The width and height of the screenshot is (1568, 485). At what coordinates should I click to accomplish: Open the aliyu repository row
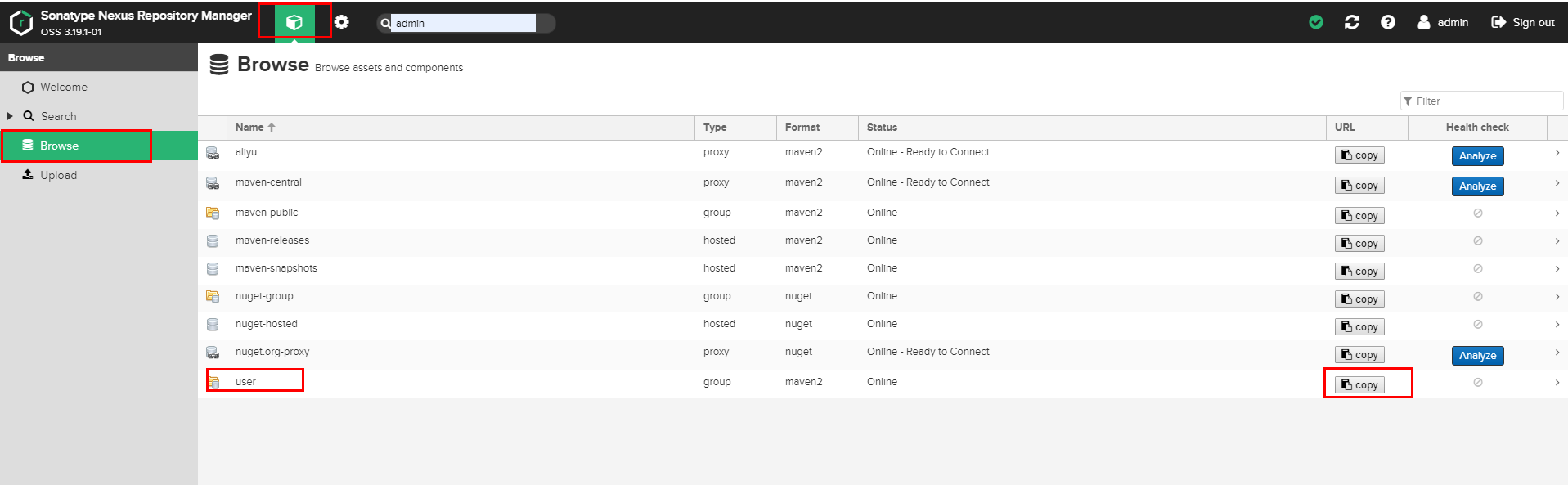tap(883, 155)
